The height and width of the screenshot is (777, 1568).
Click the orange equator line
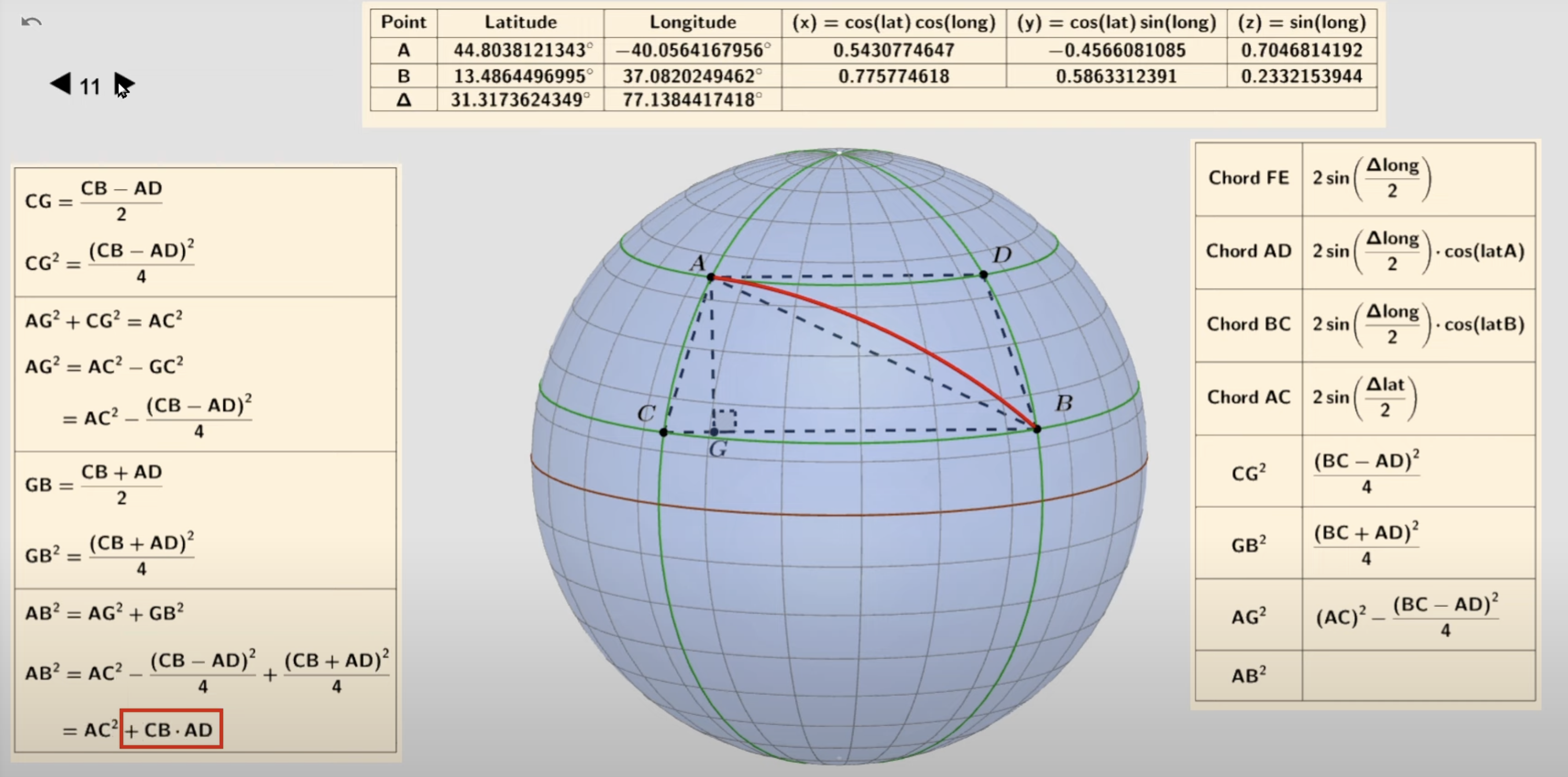pos(840,515)
